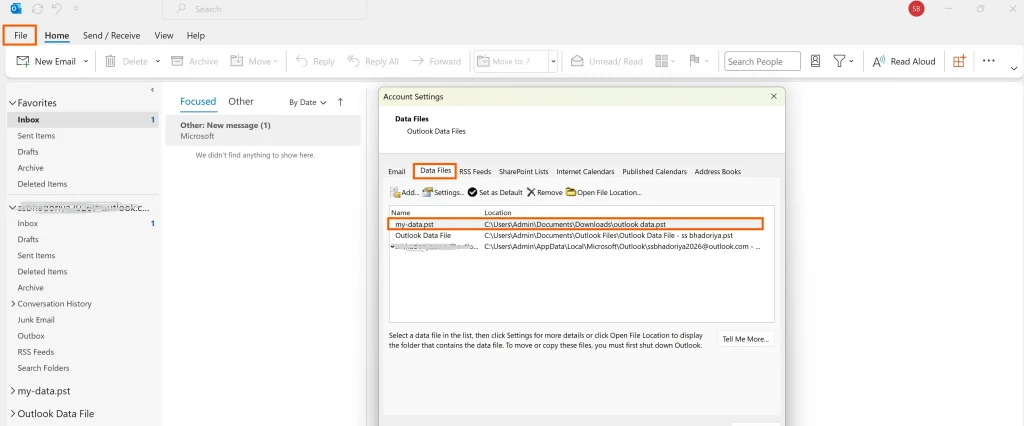Click the New Email button
1024x426 pixels.
46,61
